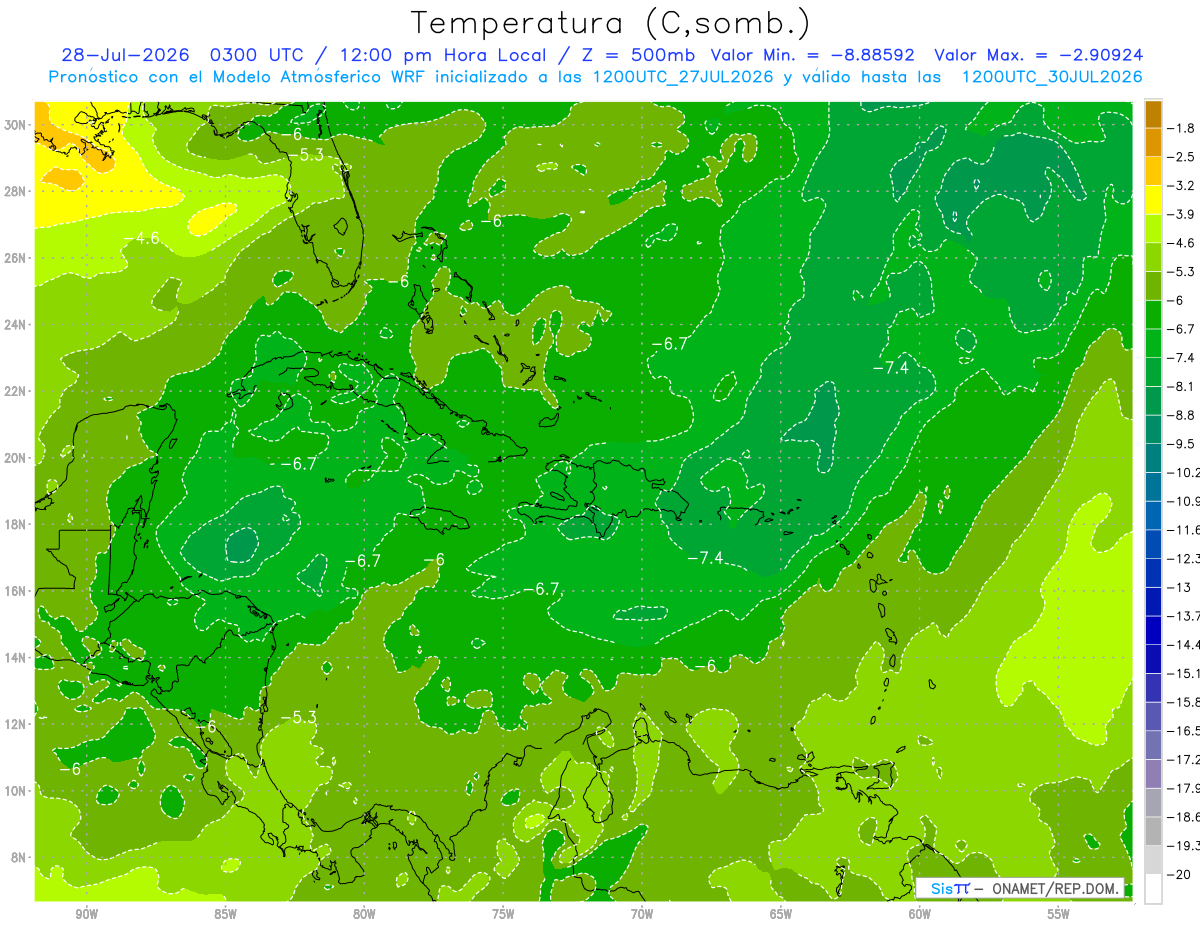This screenshot has width=1200, height=927.
Task: Pick the brown swatch above the -1.8 label
Action: coord(1152,114)
